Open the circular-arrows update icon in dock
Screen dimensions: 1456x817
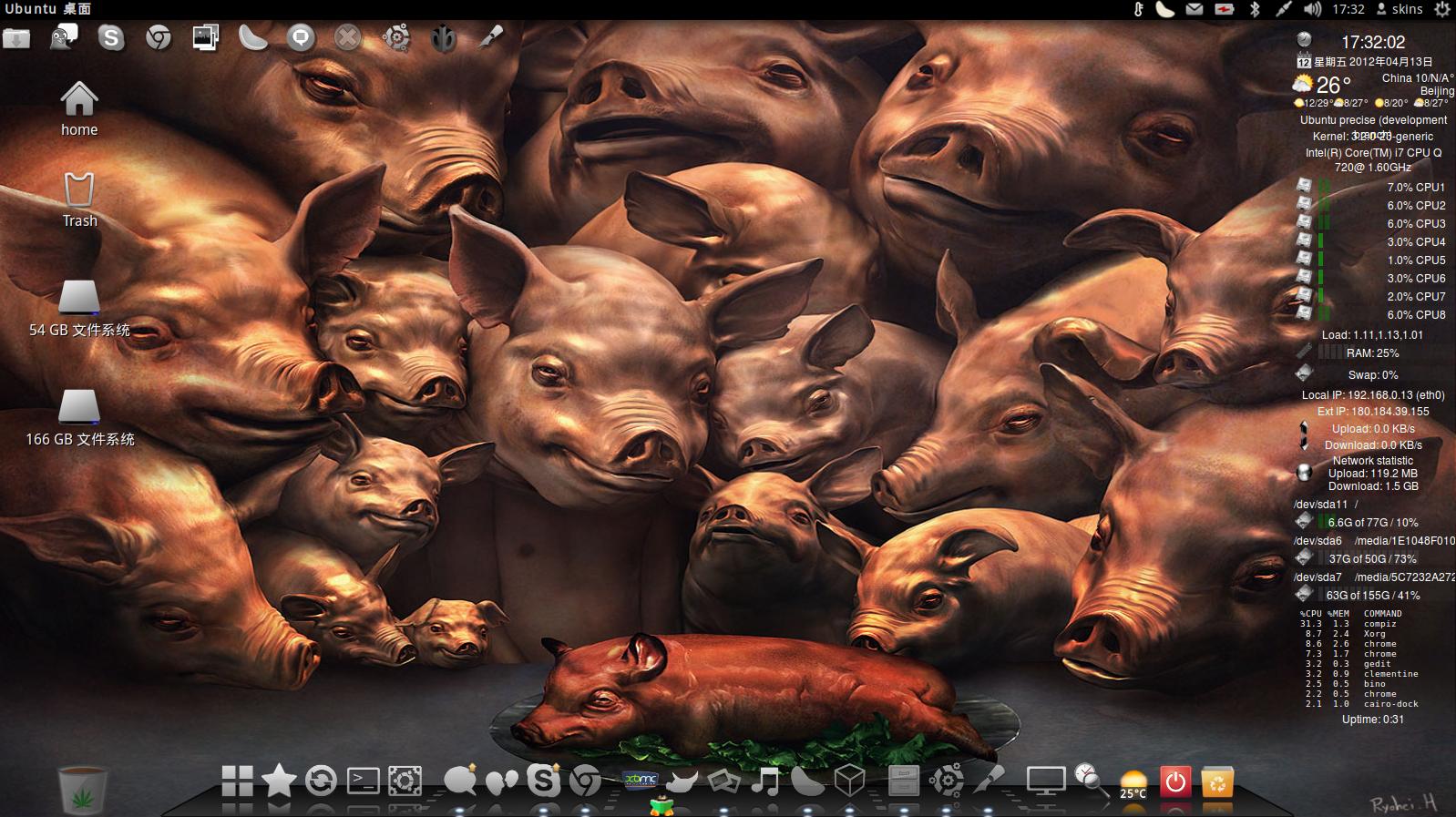(321, 781)
